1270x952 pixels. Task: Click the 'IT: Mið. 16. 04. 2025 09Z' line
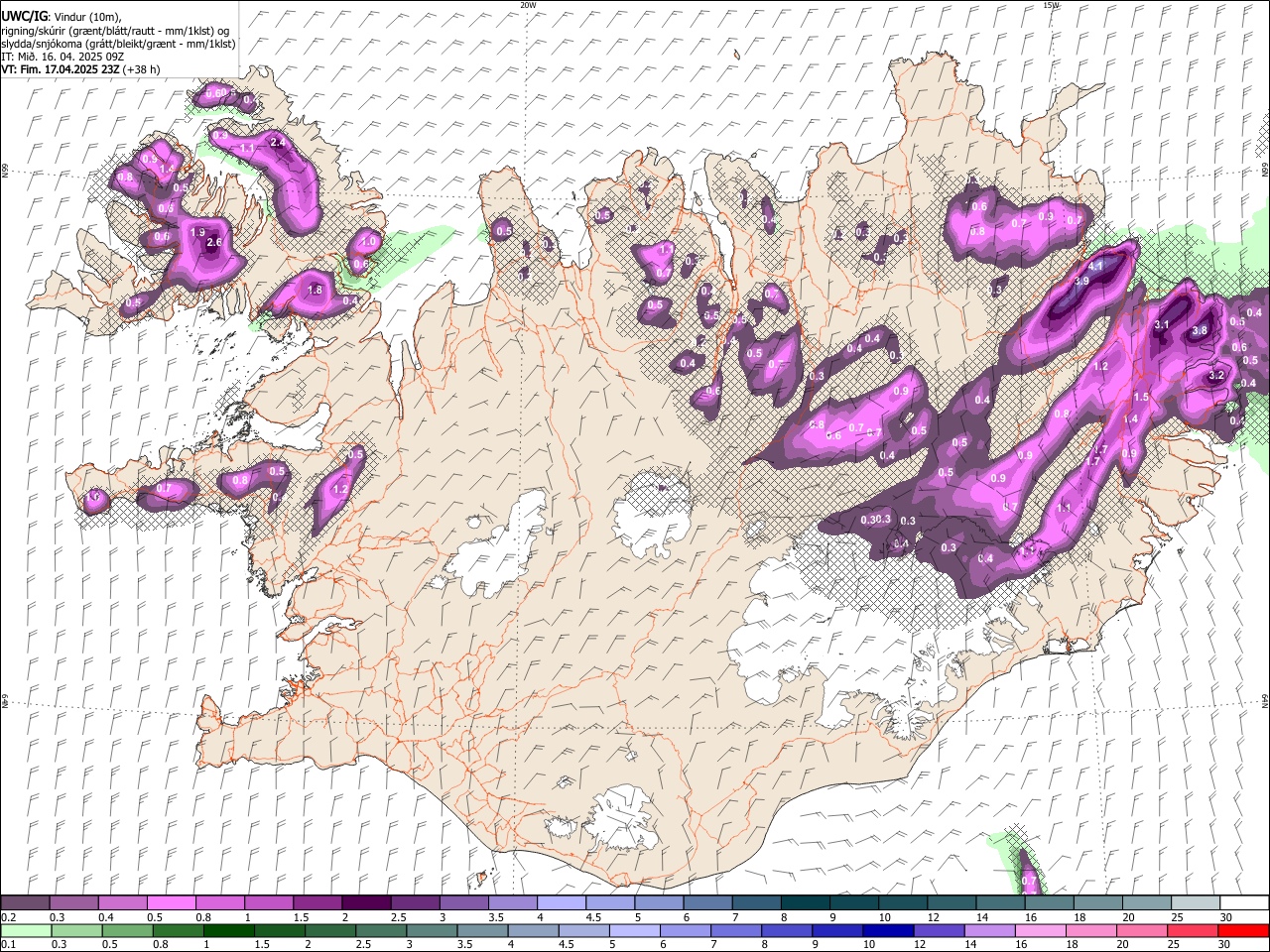[x=63, y=57]
